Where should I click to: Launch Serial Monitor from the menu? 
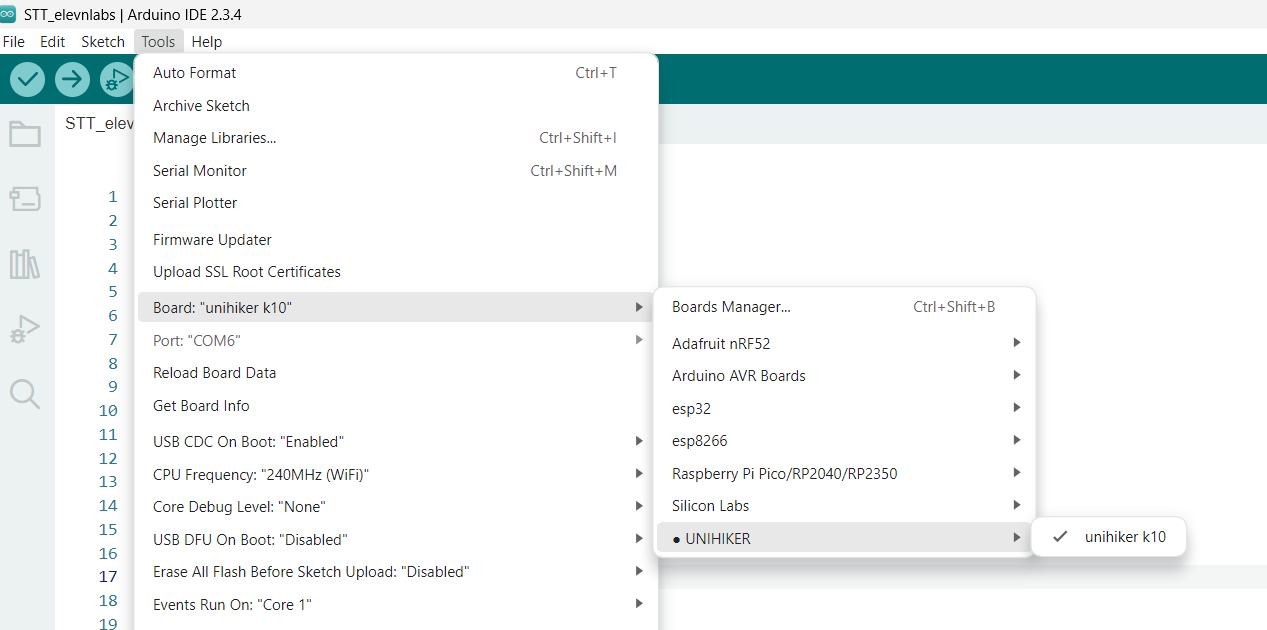tap(396, 171)
